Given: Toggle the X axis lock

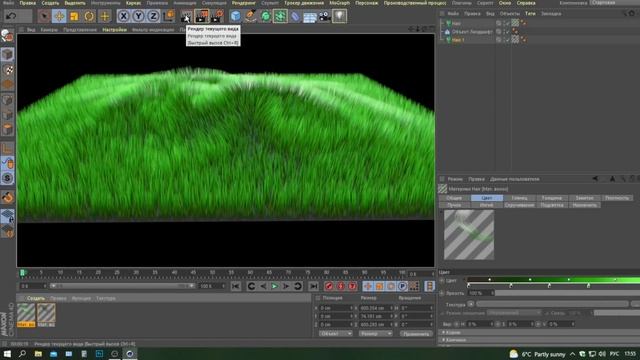Looking at the screenshot, I should [123, 16].
